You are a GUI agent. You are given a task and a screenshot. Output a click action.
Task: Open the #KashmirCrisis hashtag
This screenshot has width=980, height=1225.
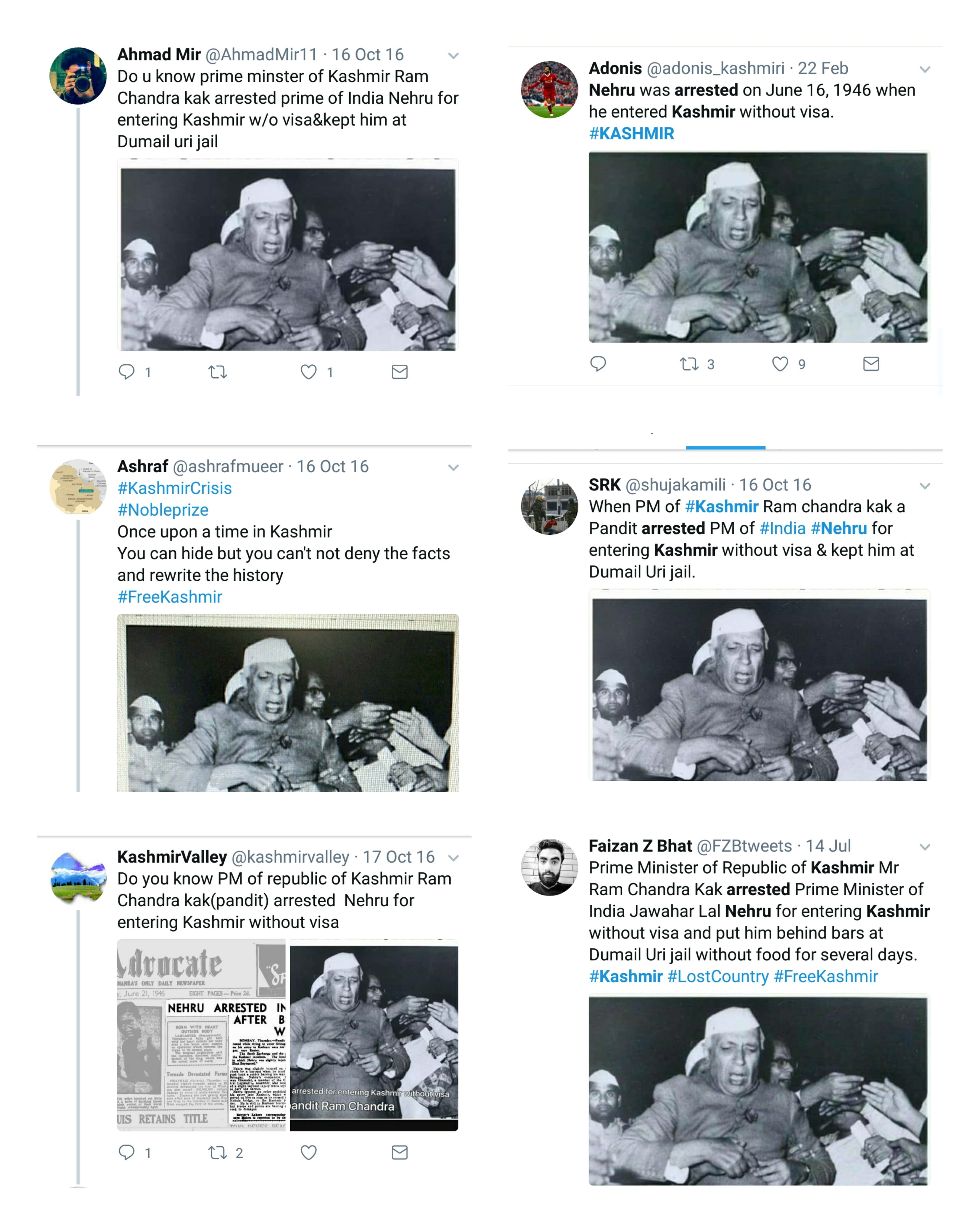click(x=174, y=488)
